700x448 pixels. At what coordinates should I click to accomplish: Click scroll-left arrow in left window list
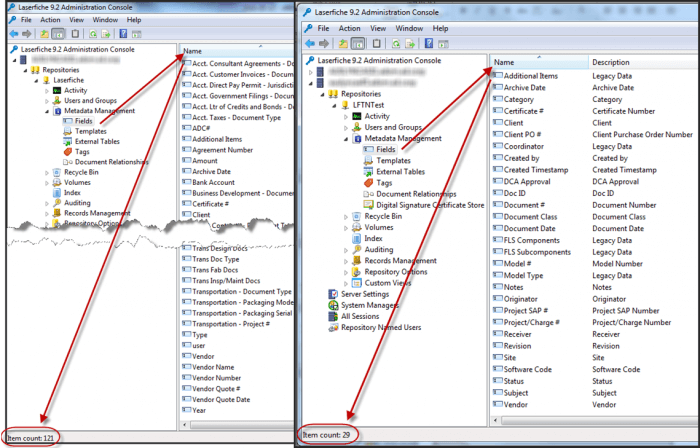click(185, 425)
